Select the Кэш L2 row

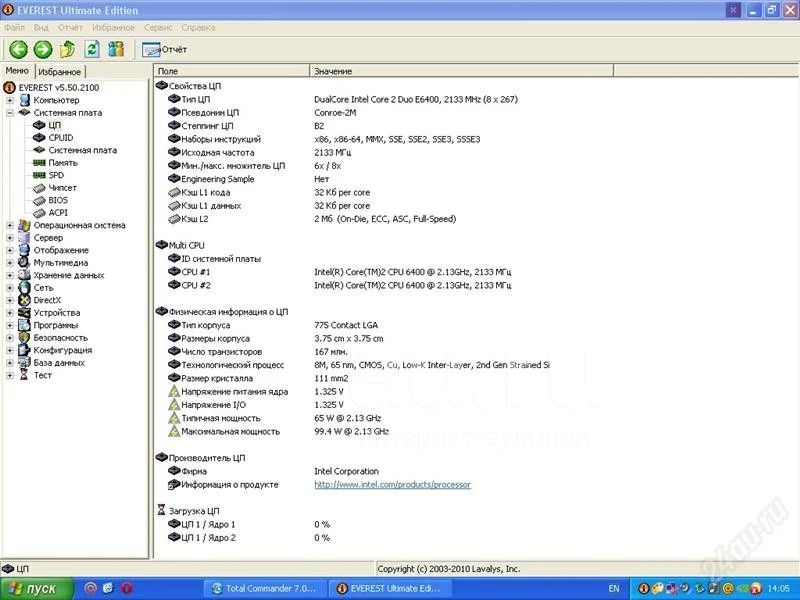click(x=476, y=219)
